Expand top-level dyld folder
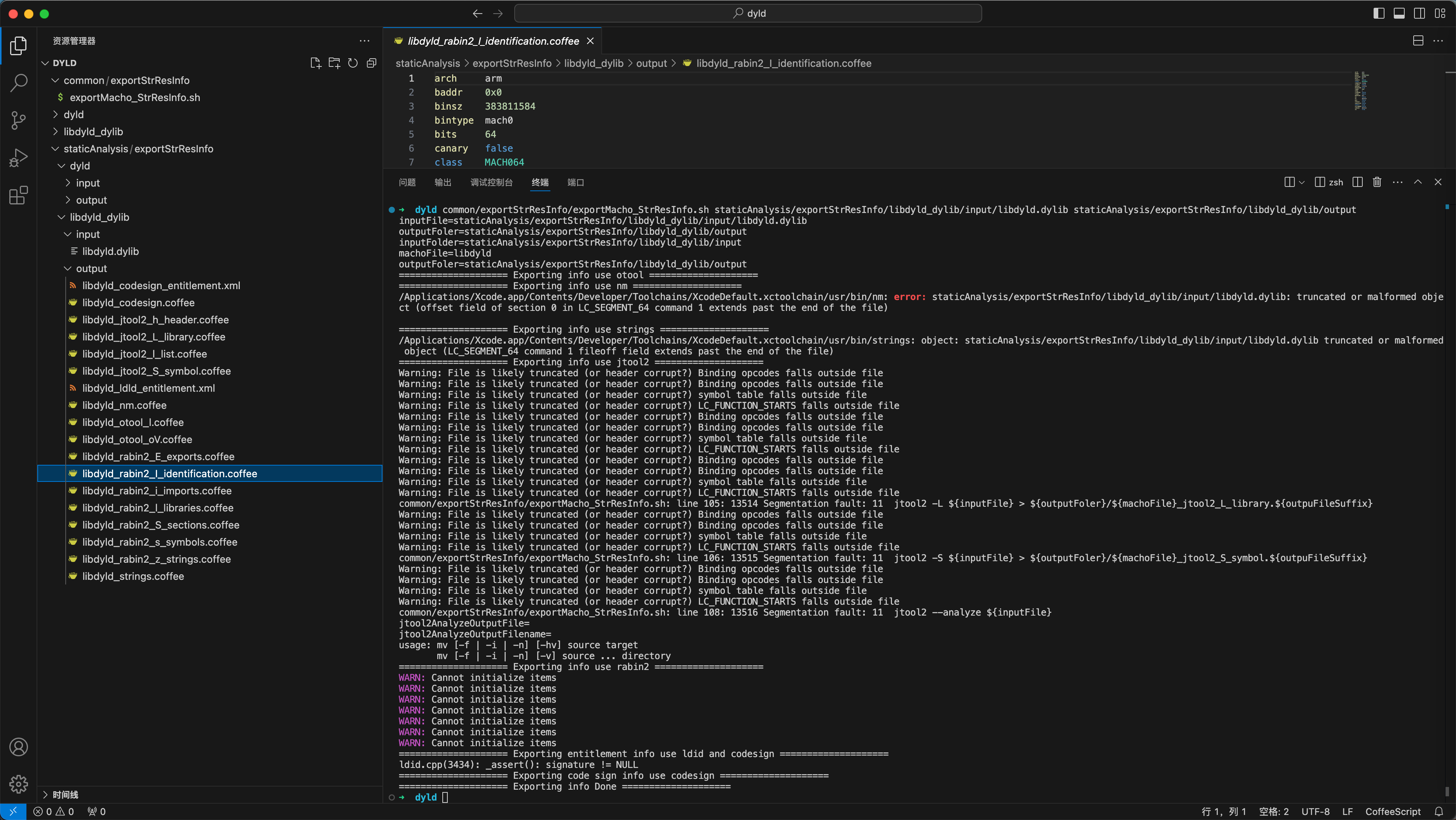 [x=56, y=114]
